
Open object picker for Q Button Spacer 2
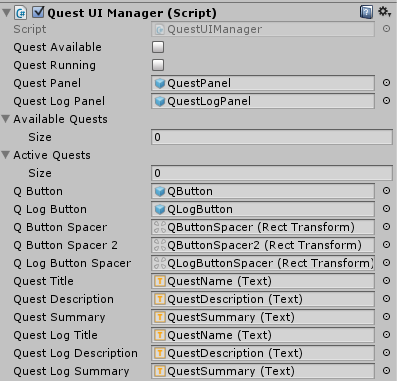386,245
